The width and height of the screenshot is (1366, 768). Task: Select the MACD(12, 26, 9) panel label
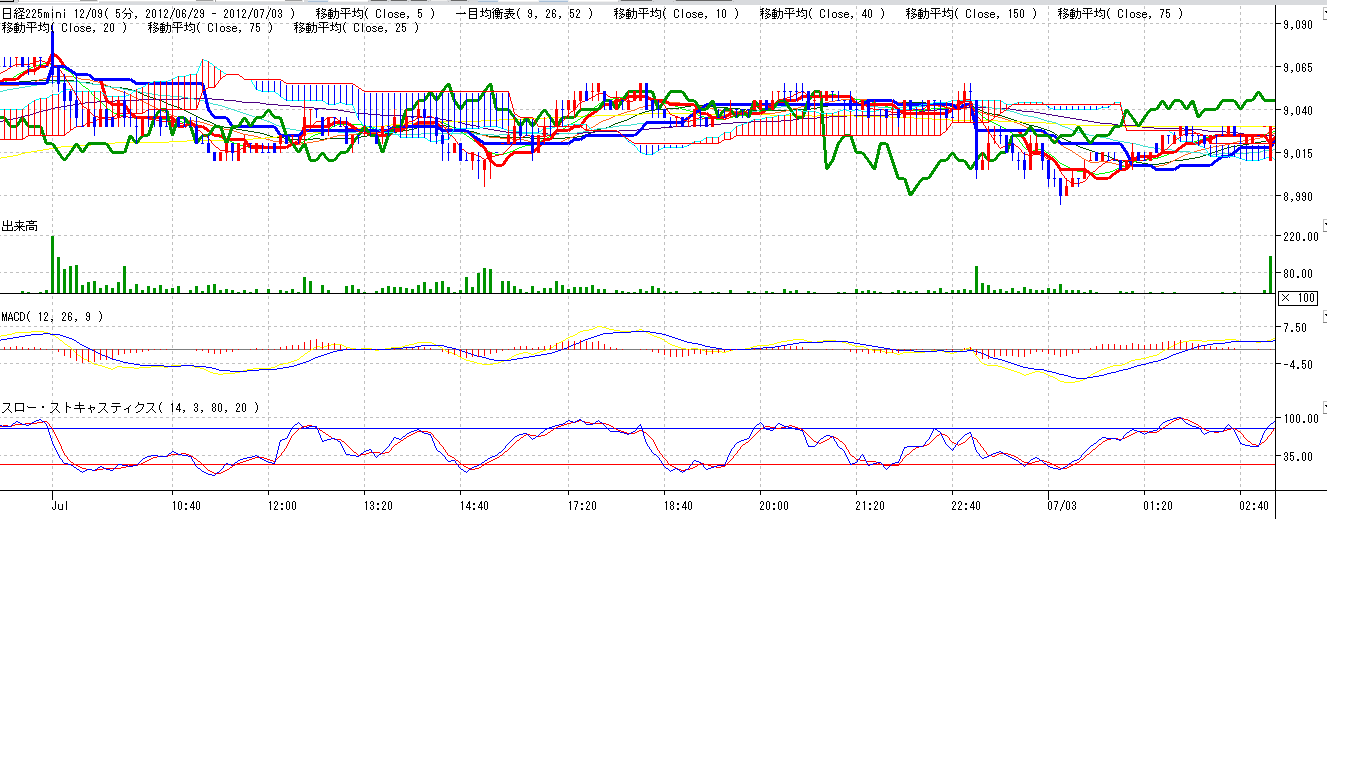click(x=51, y=317)
